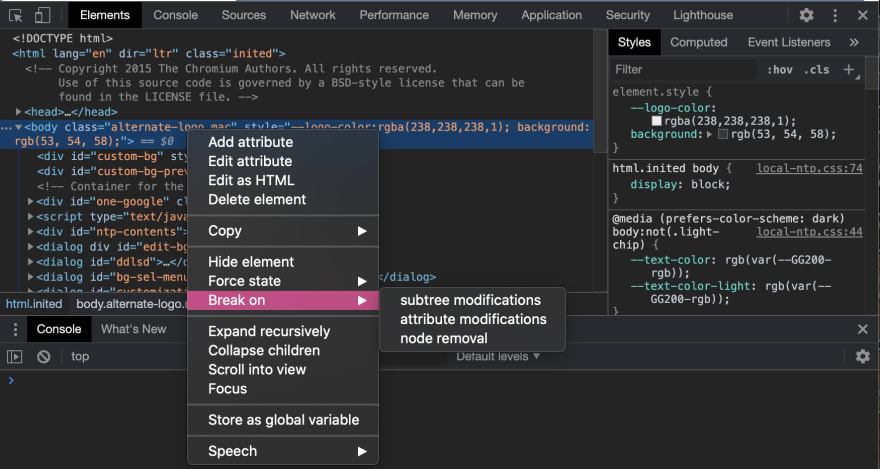
Task: Open DevTools settings gear icon
Action: [806, 15]
